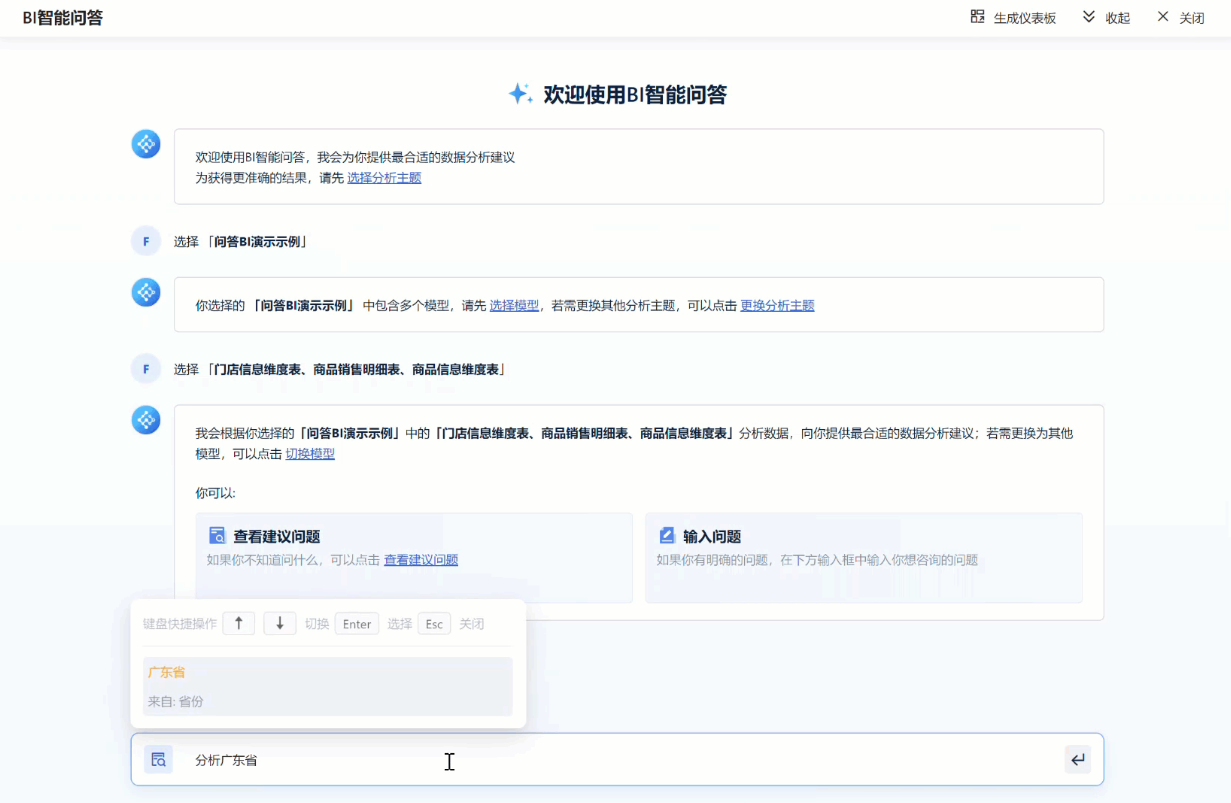Click the 输入问题 pencil icon
This screenshot has height=803, width=1231.
667,536
